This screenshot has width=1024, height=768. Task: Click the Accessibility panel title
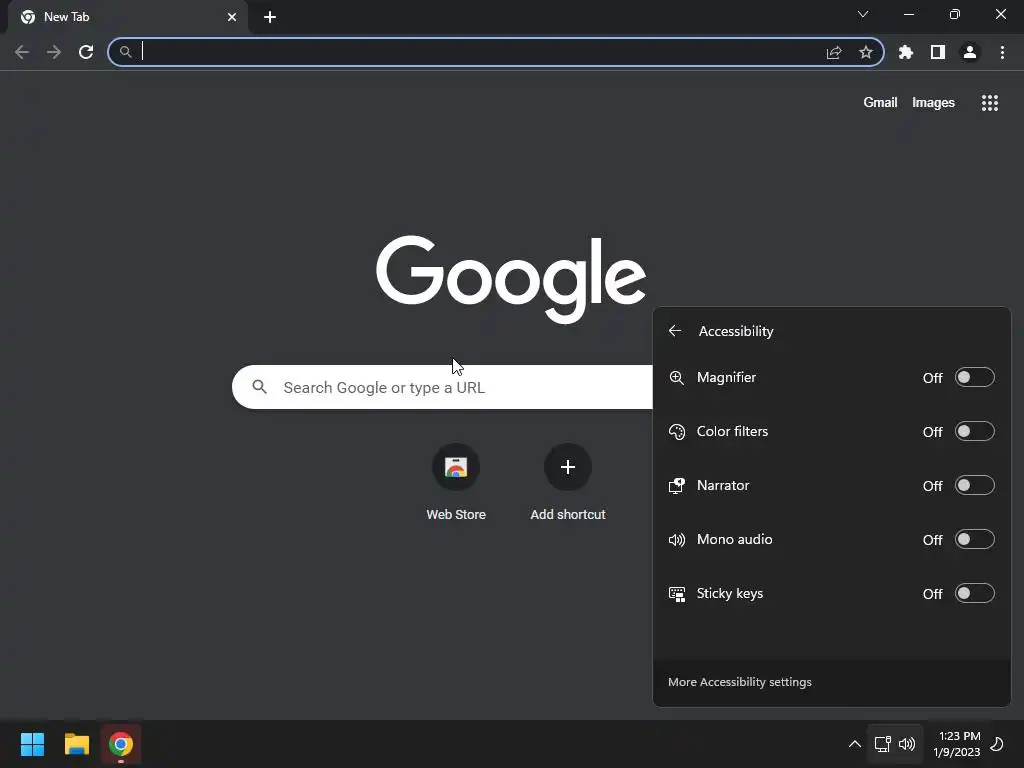click(x=736, y=331)
